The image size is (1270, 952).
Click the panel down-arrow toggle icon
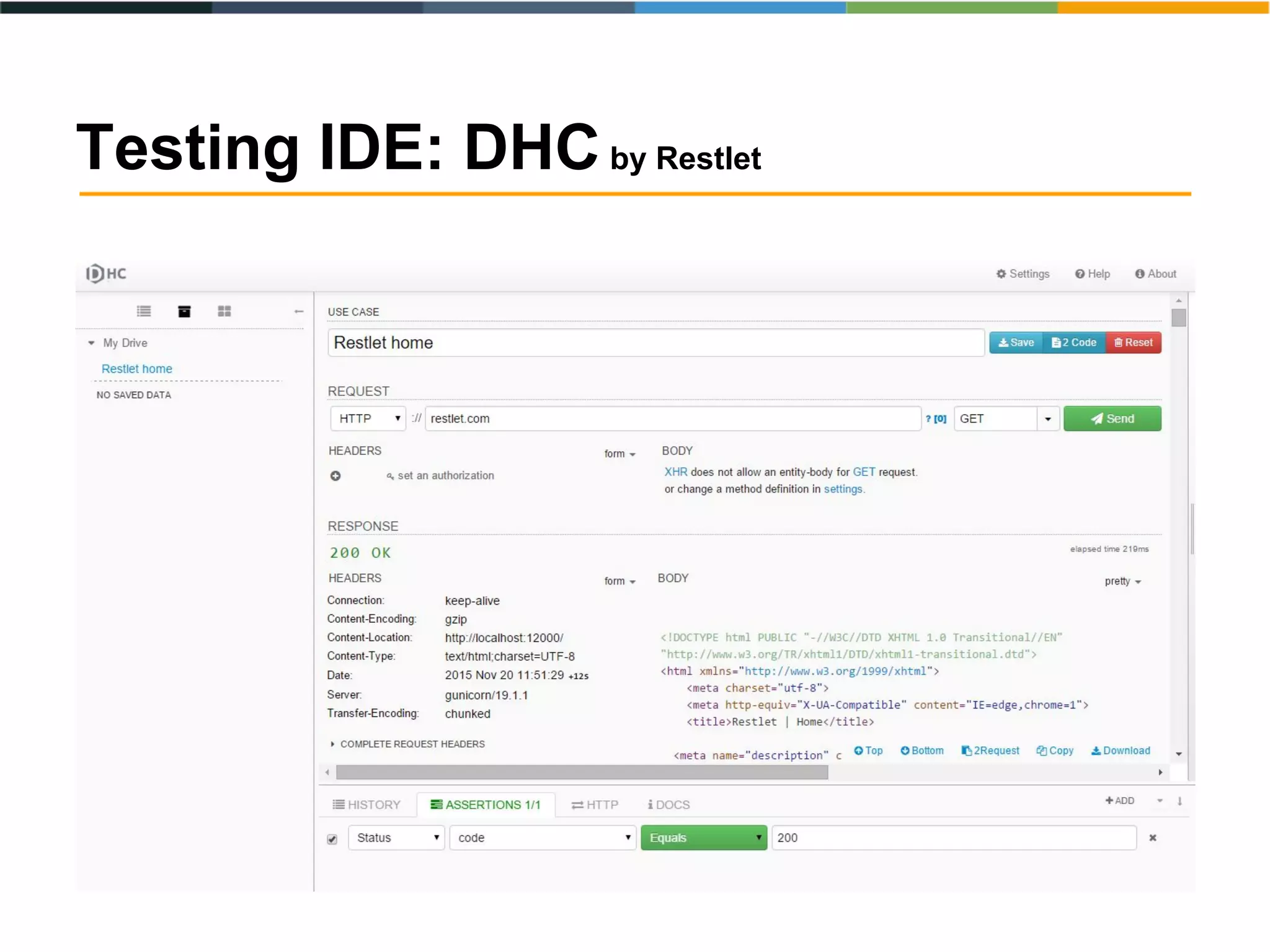(1180, 801)
